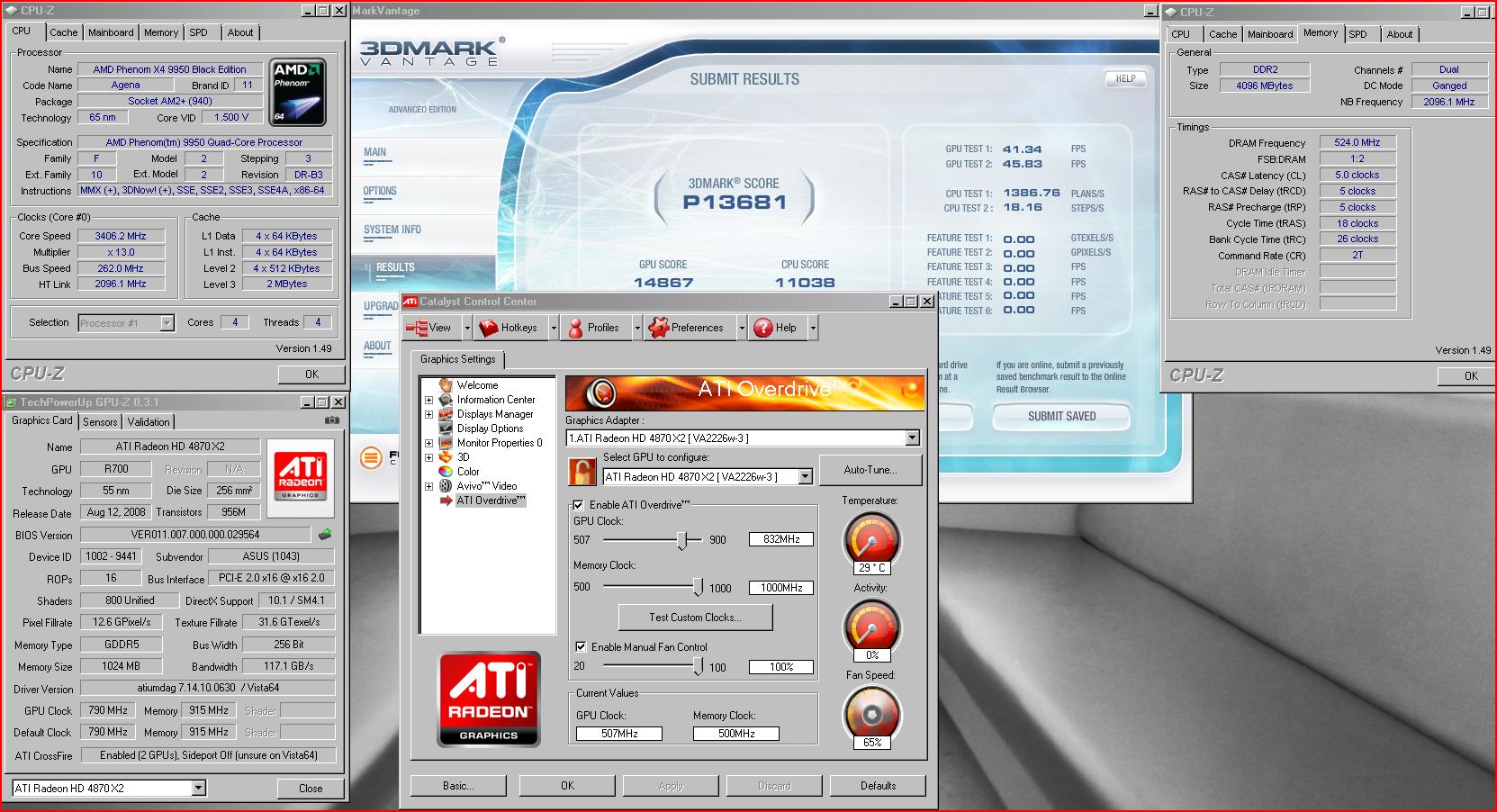
Task: Click the View icon in Catalyst toolbar
Action: 417,328
